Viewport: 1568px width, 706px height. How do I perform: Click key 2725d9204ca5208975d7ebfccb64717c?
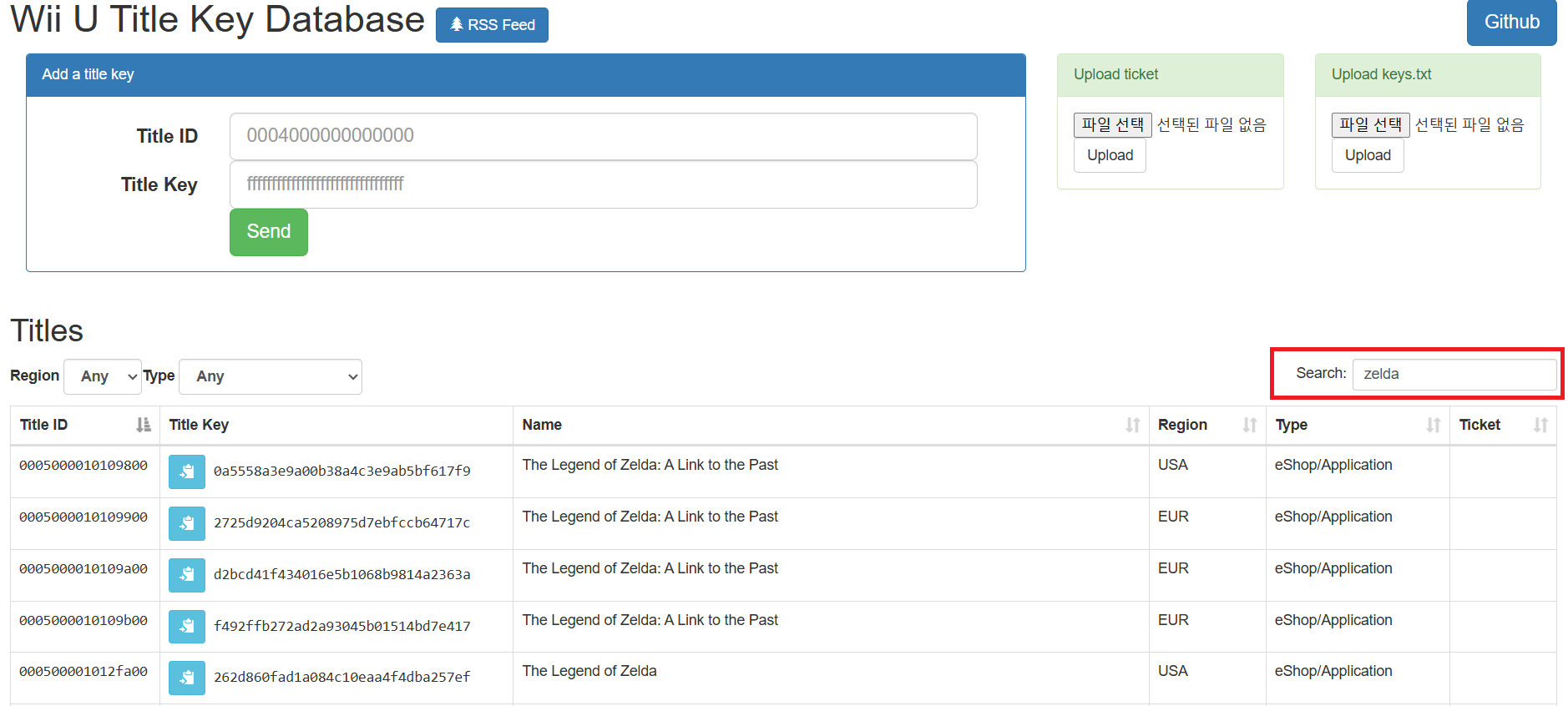click(x=342, y=523)
